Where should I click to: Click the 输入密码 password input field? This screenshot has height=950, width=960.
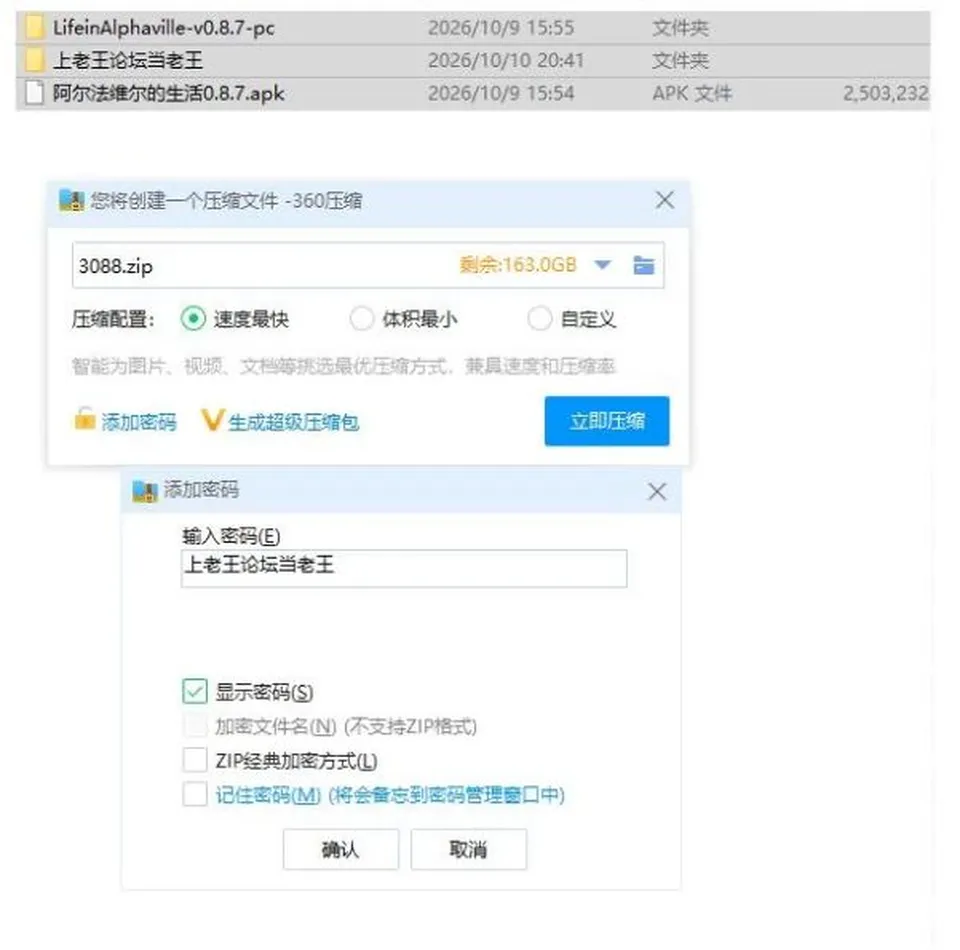(x=404, y=568)
